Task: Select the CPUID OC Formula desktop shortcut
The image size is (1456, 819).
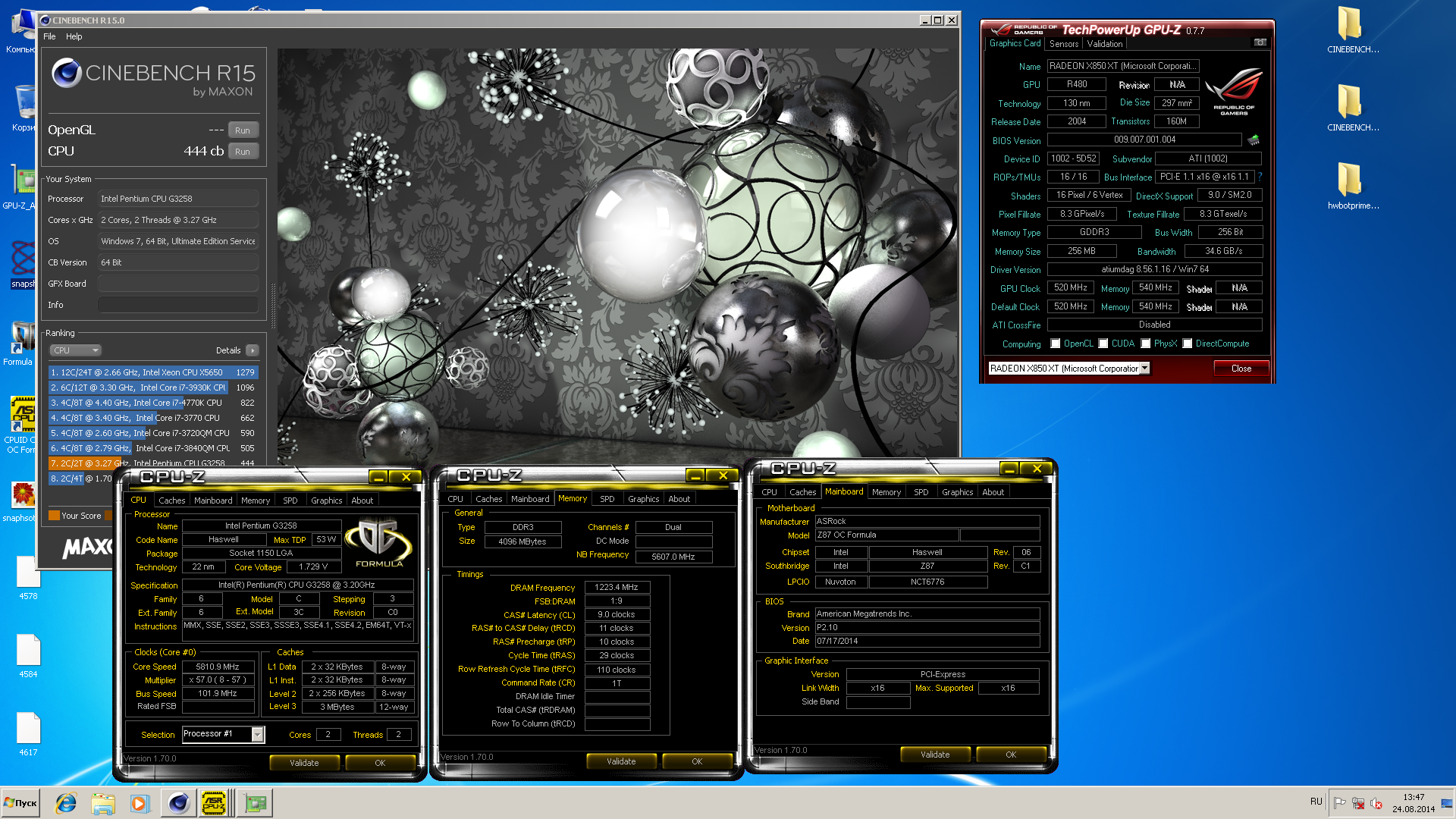Action: click(x=21, y=425)
